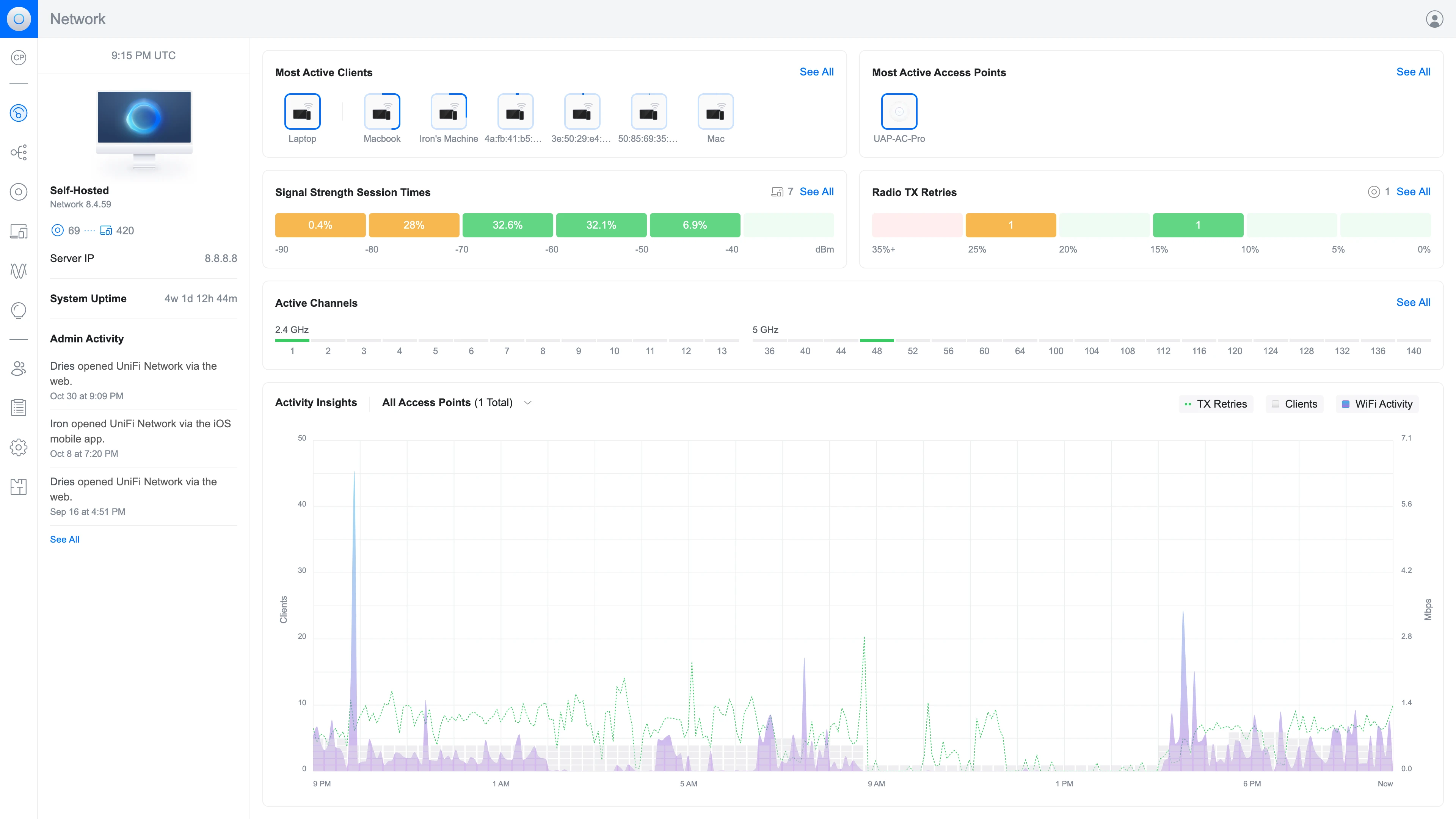Click the user account avatar icon
1456x819 pixels.
[x=1434, y=19]
